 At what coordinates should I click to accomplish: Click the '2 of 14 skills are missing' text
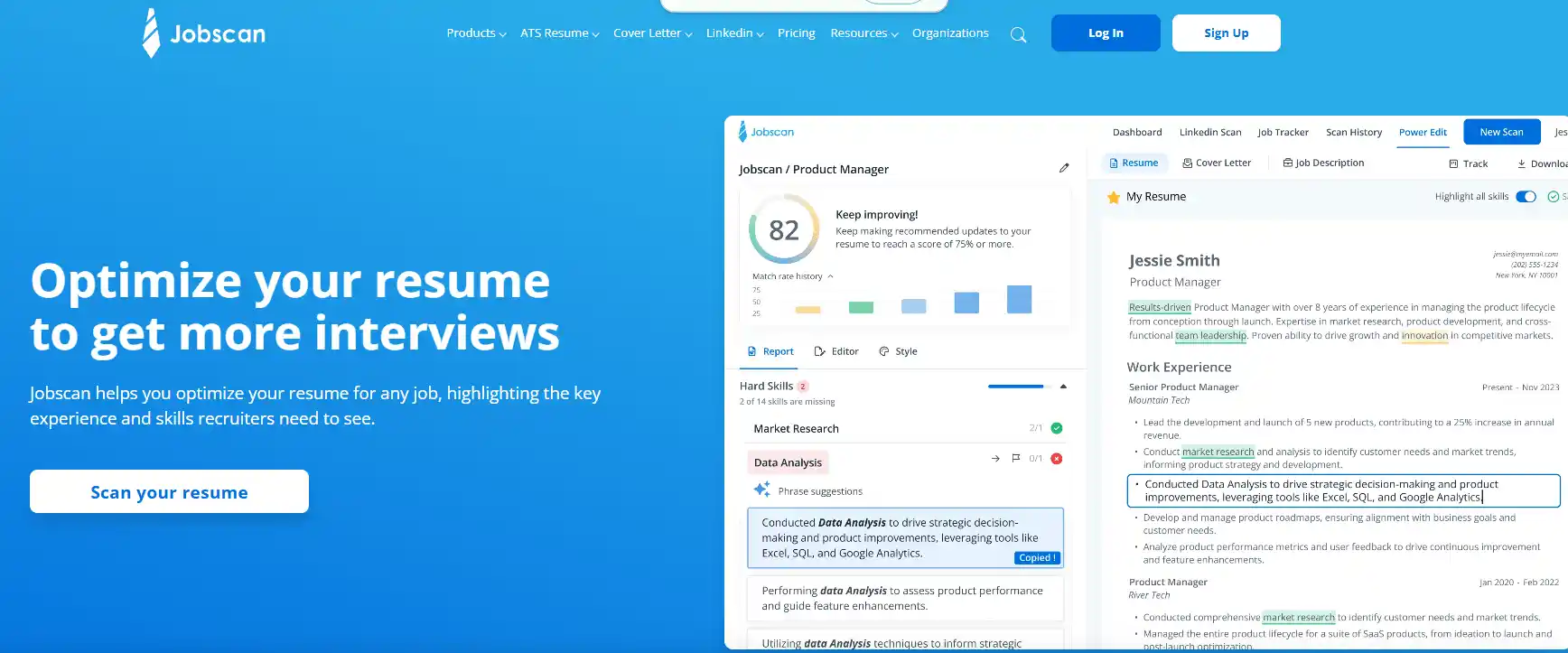(x=787, y=402)
